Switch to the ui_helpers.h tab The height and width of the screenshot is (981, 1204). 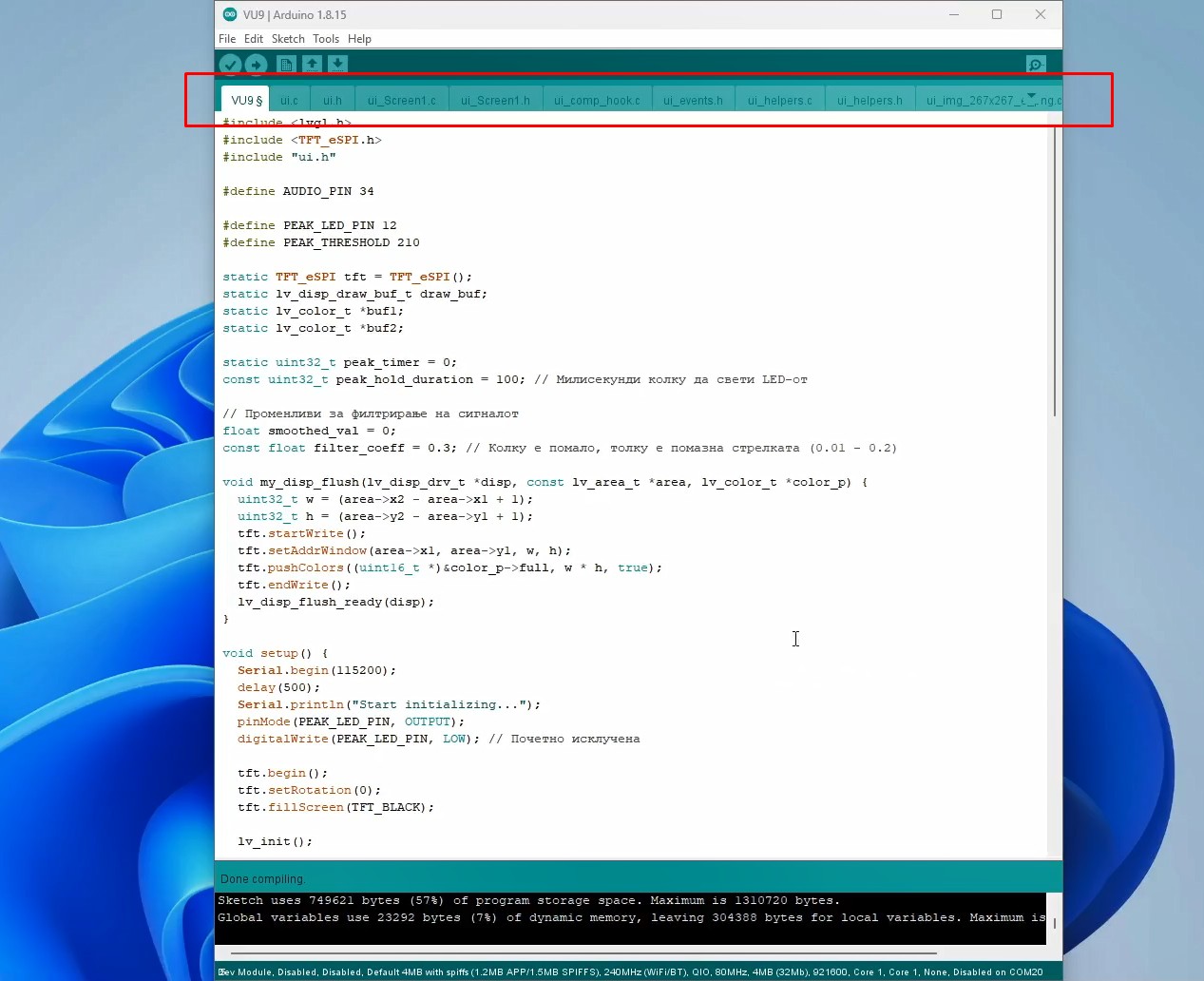coord(870,101)
